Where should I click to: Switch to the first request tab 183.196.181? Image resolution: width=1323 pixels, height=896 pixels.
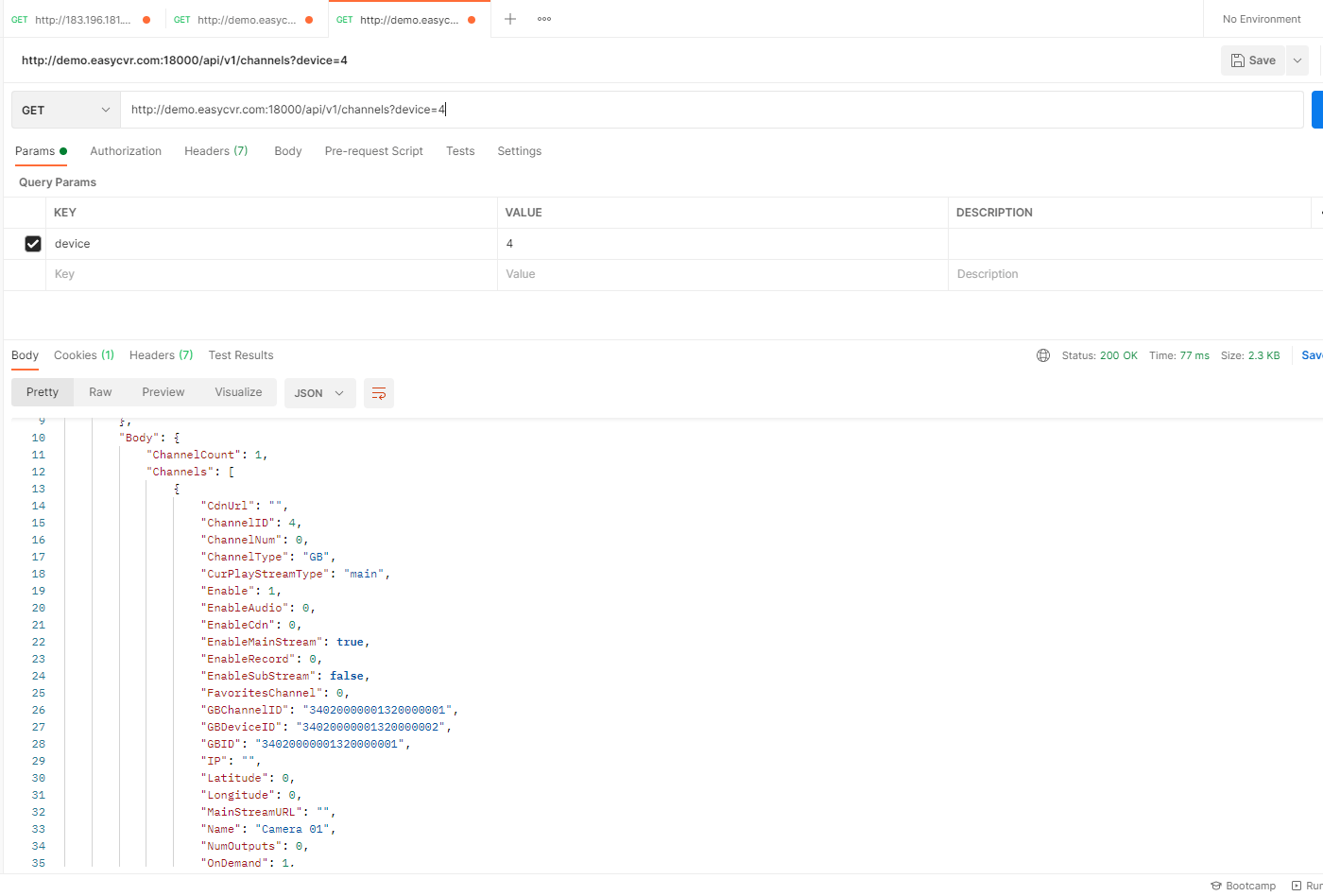coord(82,20)
